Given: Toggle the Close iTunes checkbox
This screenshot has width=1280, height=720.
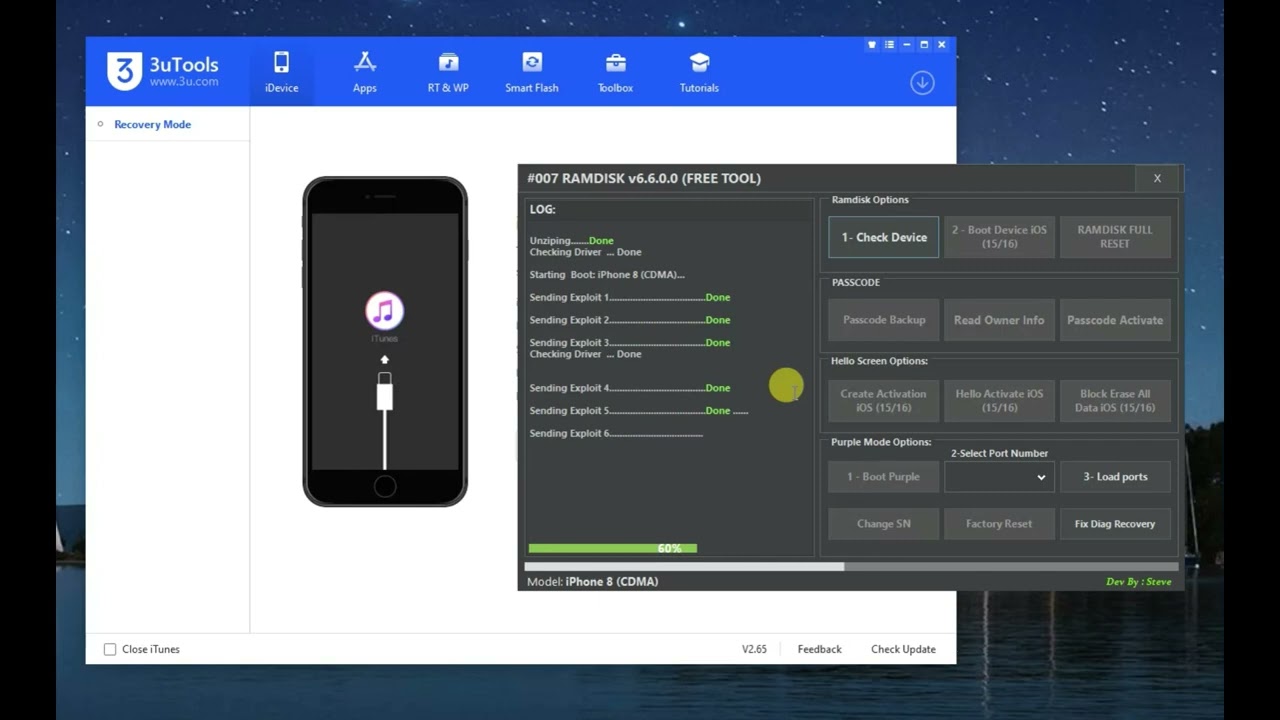Looking at the screenshot, I should pos(110,649).
